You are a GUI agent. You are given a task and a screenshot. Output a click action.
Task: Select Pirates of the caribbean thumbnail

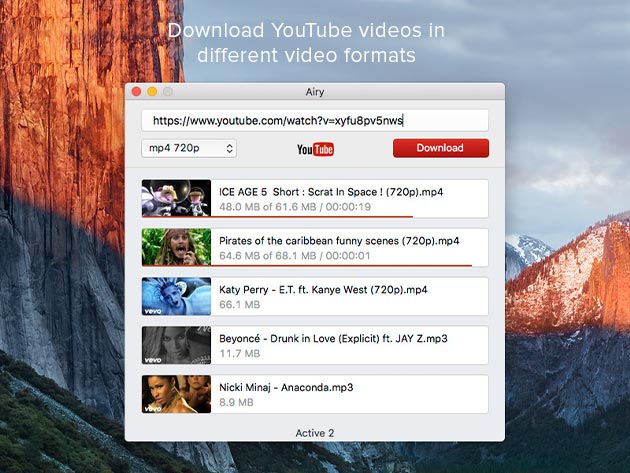pos(176,247)
